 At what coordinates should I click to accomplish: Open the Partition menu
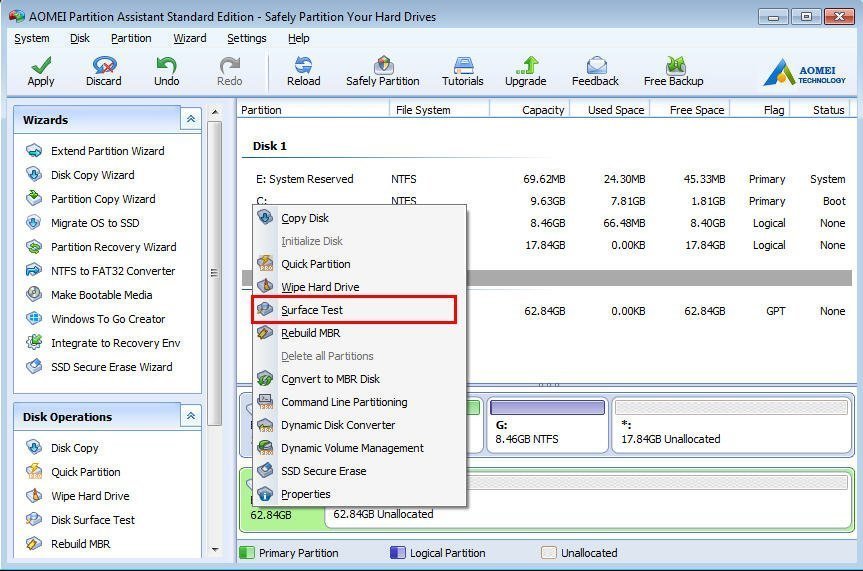131,39
